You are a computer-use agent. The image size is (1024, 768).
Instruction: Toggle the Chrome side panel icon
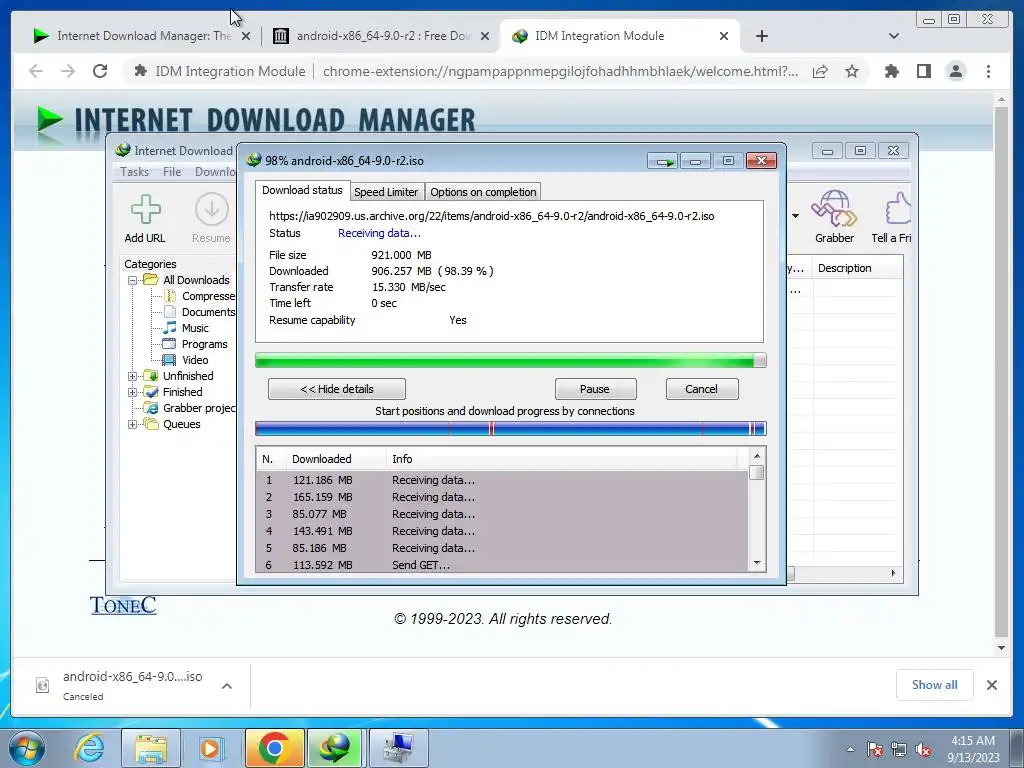pyautogui.click(x=923, y=71)
